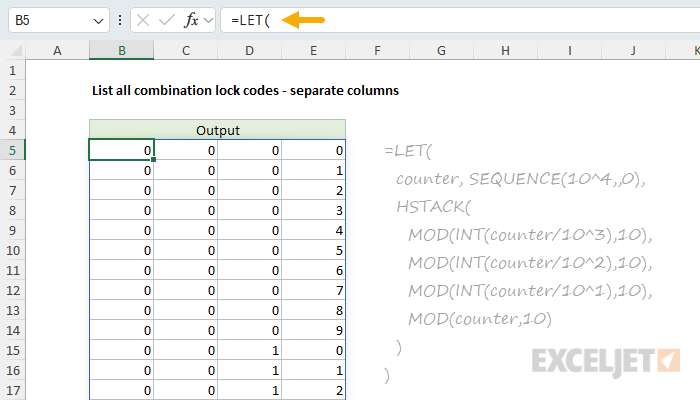Screen dimensions: 700x400
Task: Select row 14 header
Action: coord(12,330)
